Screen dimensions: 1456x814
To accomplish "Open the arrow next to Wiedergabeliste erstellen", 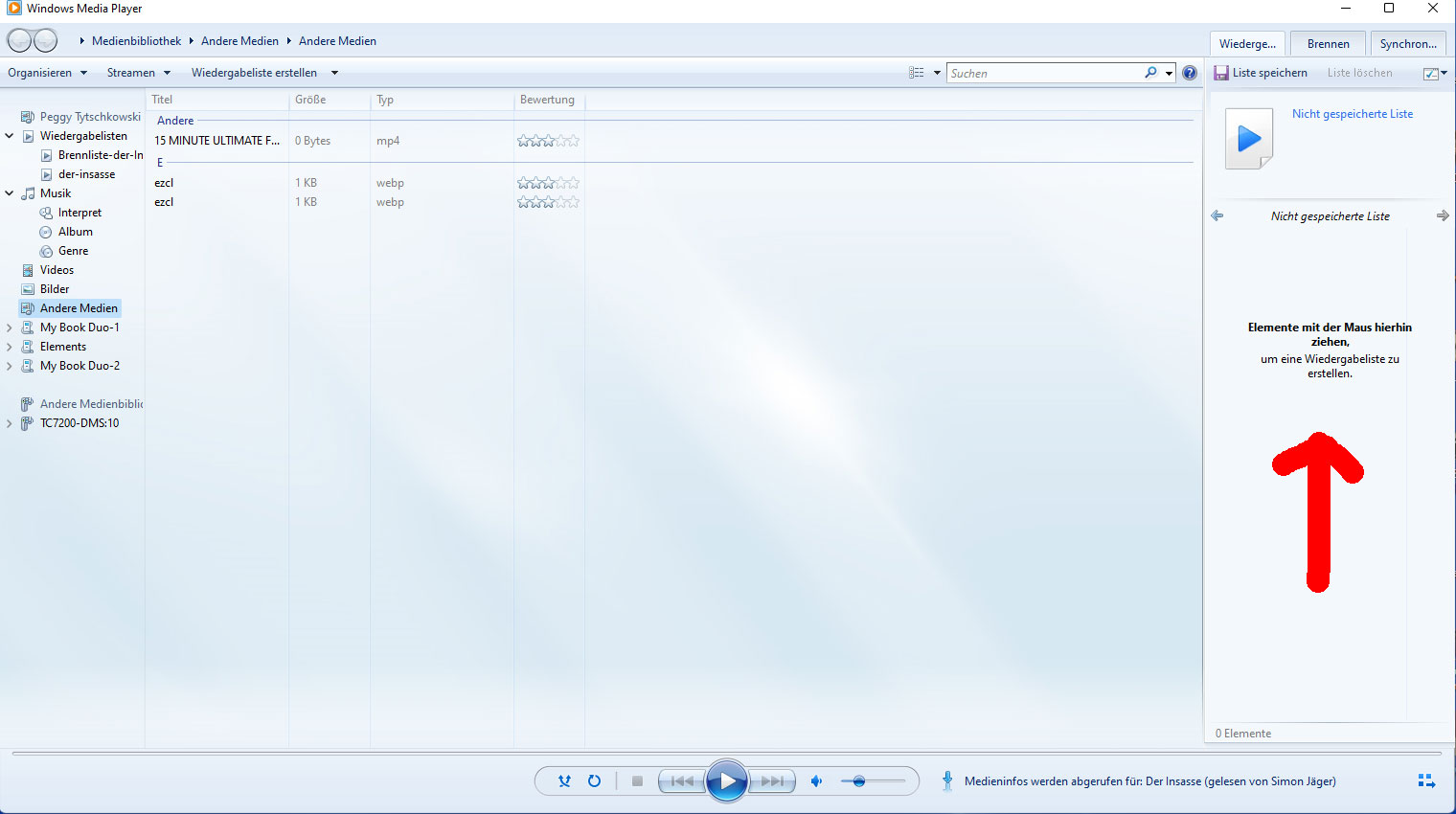I will click(x=334, y=73).
